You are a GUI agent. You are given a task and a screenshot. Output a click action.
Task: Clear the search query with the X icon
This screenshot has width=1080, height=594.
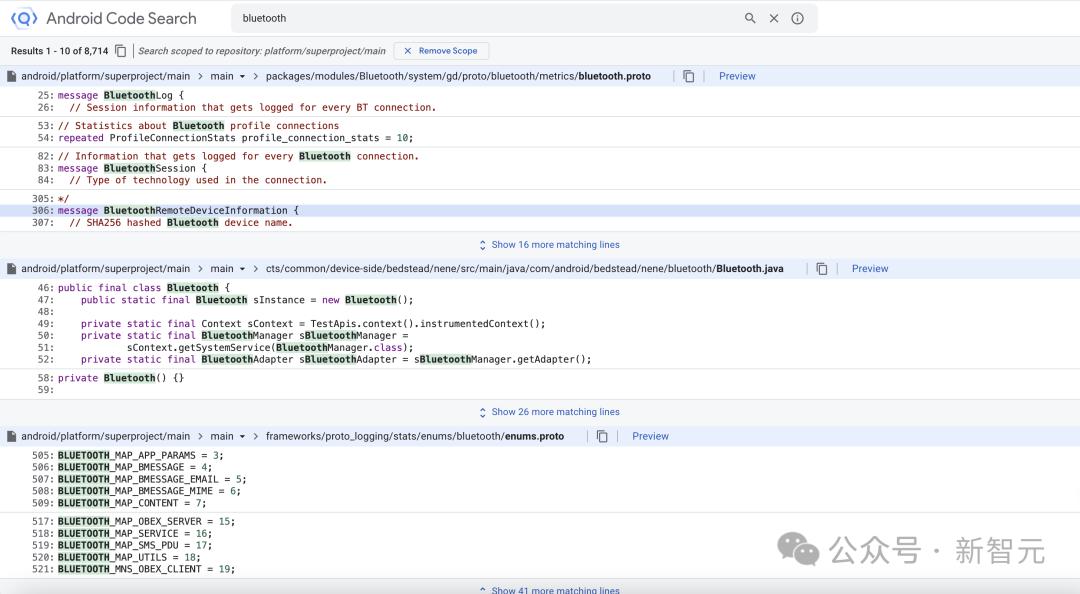click(x=774, y=19)
